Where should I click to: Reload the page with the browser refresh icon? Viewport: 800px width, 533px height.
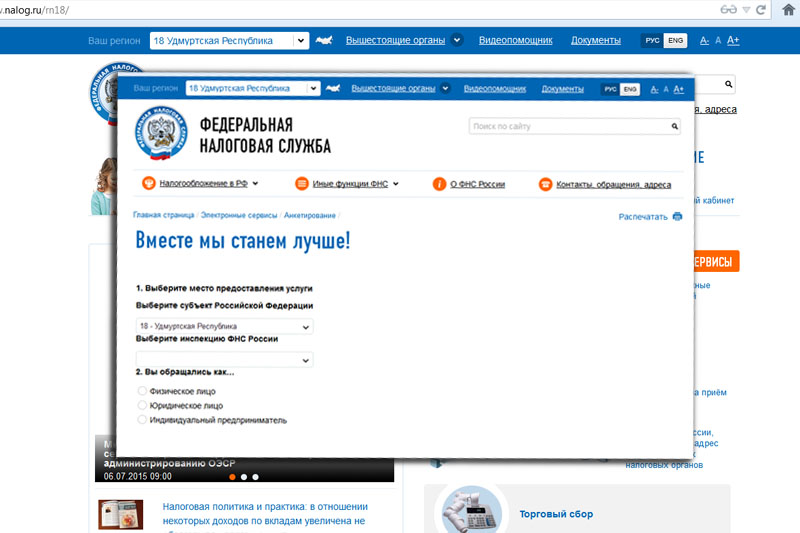click(761, 9)
